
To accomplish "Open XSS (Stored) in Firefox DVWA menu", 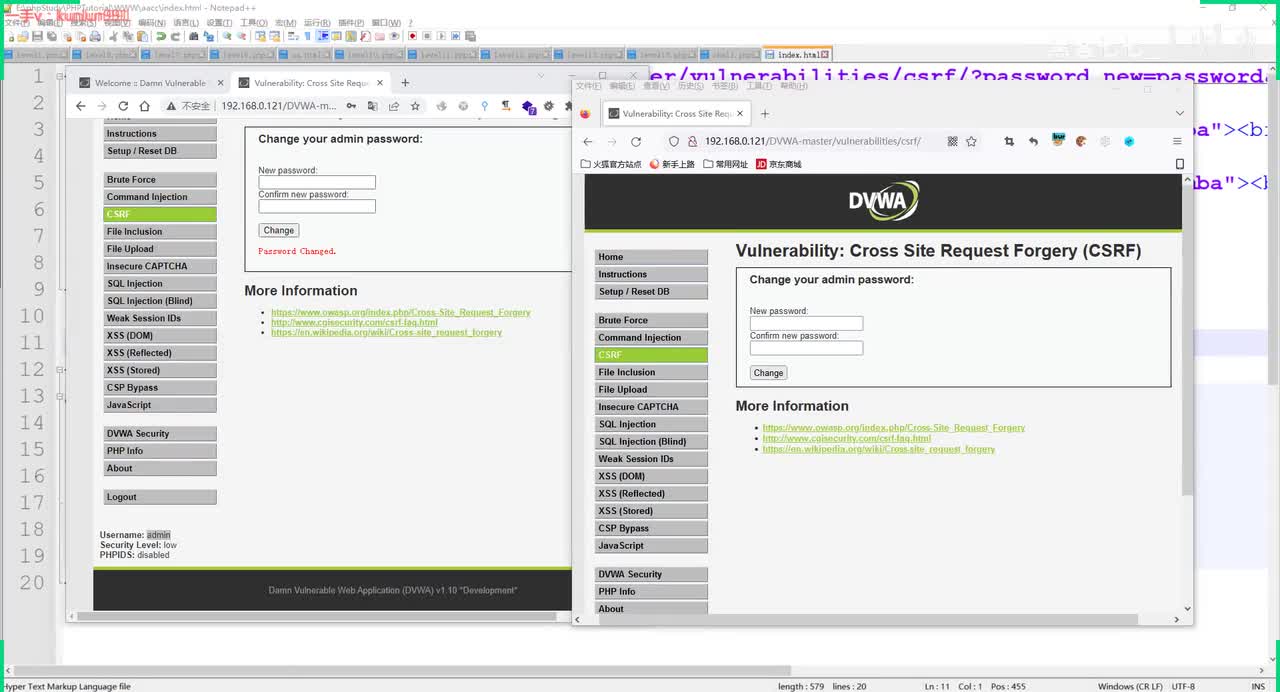I will (x=651, y=510).
